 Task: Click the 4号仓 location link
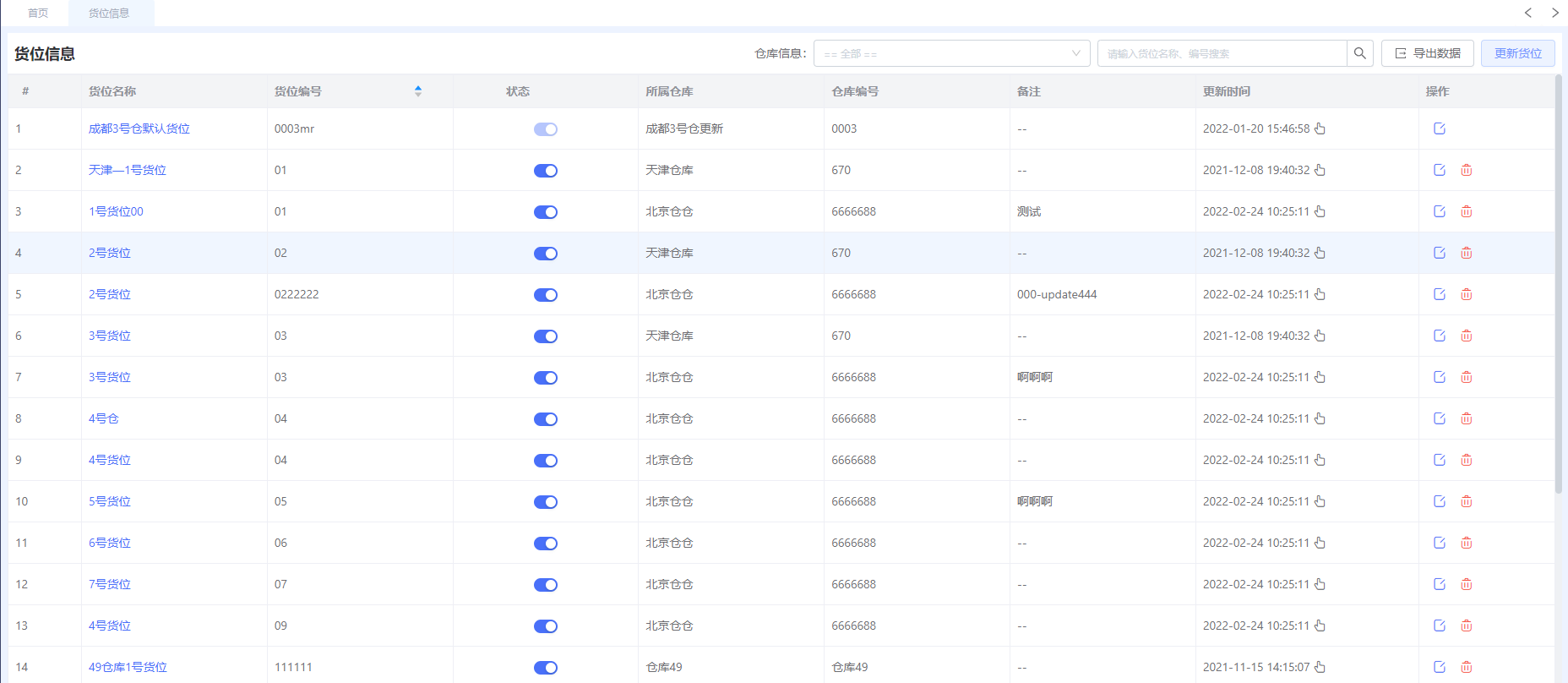coord(104,418)
